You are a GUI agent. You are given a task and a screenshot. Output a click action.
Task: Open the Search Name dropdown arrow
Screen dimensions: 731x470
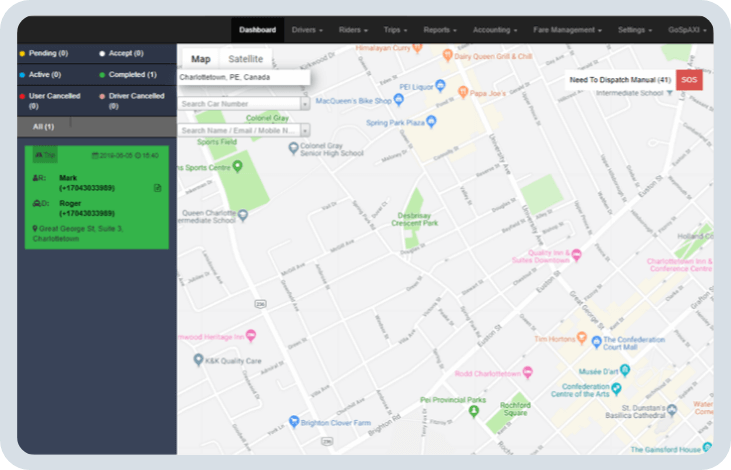(x=305, y=130)
